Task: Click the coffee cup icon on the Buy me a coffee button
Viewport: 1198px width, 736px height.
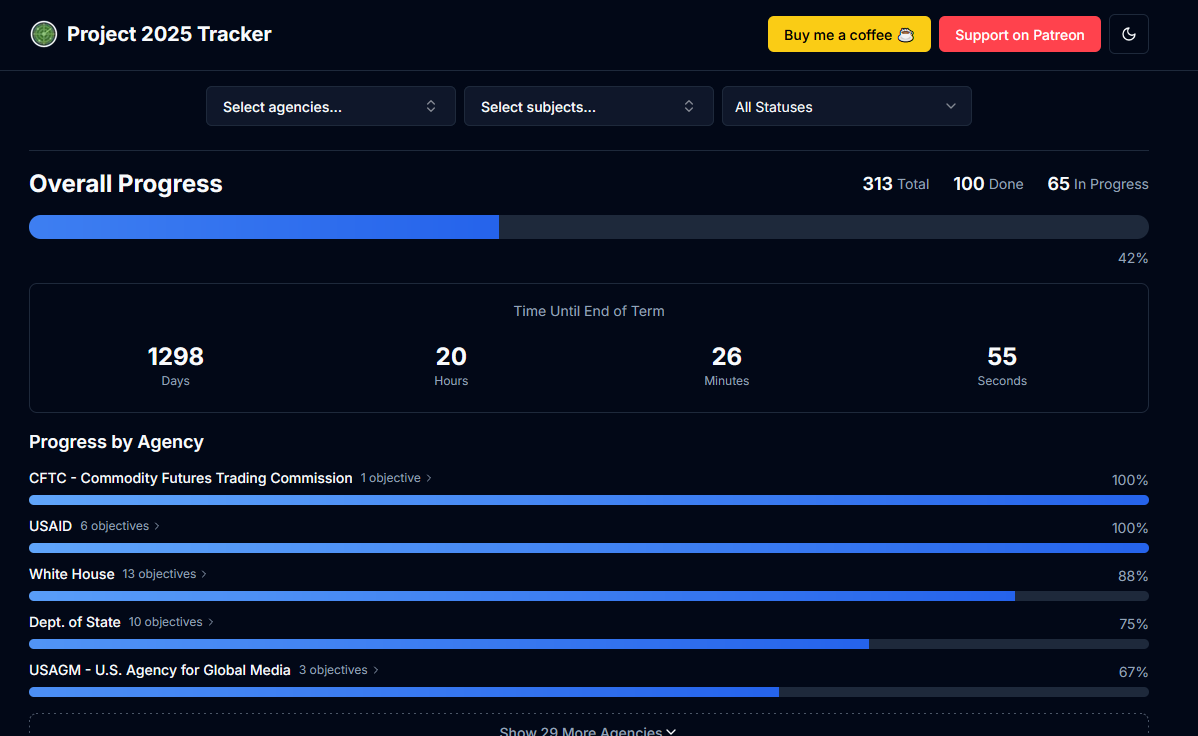Action: (905, 34)
